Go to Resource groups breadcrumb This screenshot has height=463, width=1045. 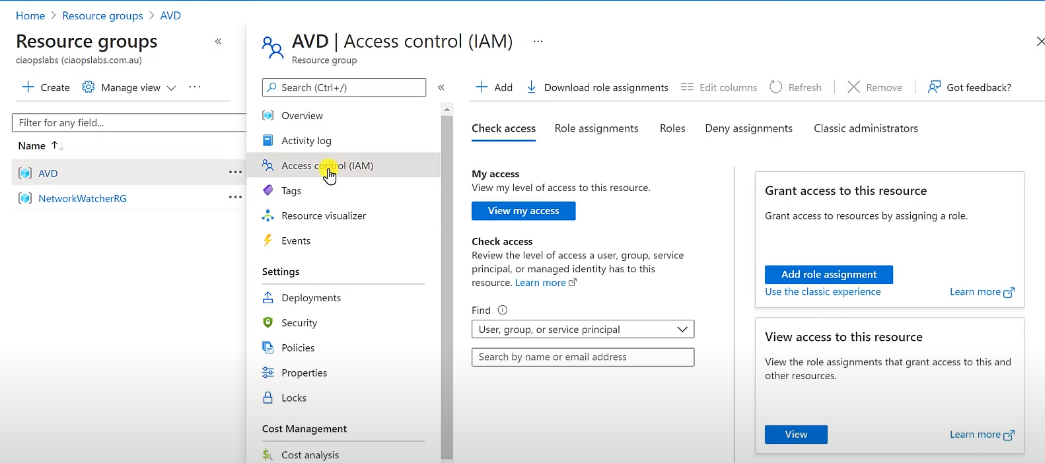click(103, 15)
